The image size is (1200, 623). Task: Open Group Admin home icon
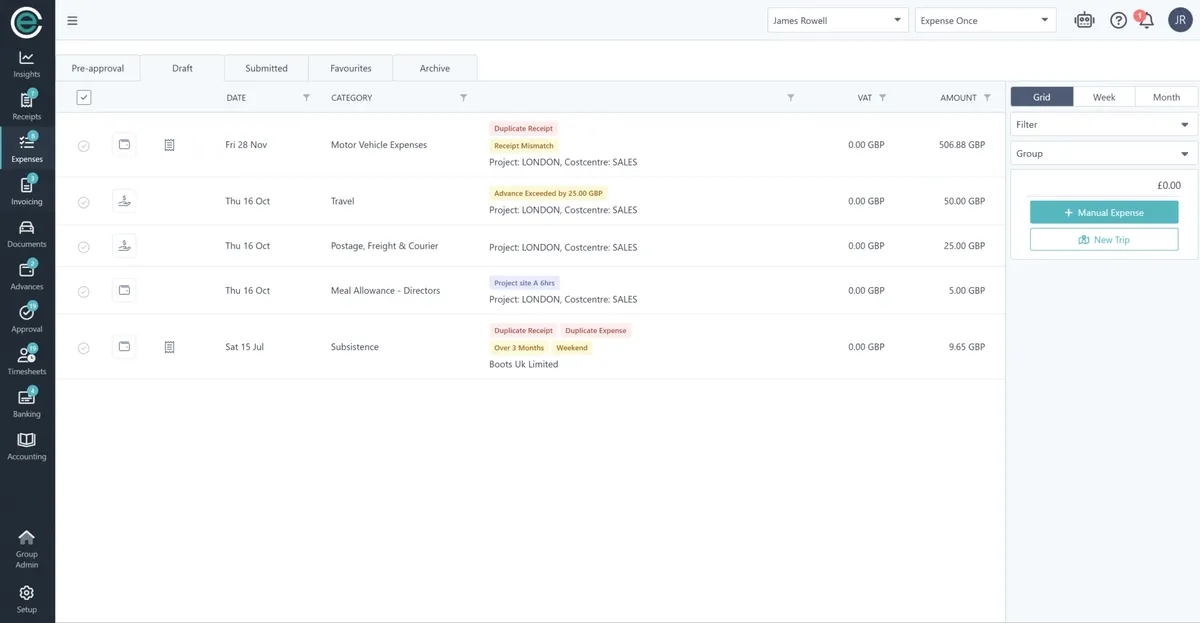[27, 549]
